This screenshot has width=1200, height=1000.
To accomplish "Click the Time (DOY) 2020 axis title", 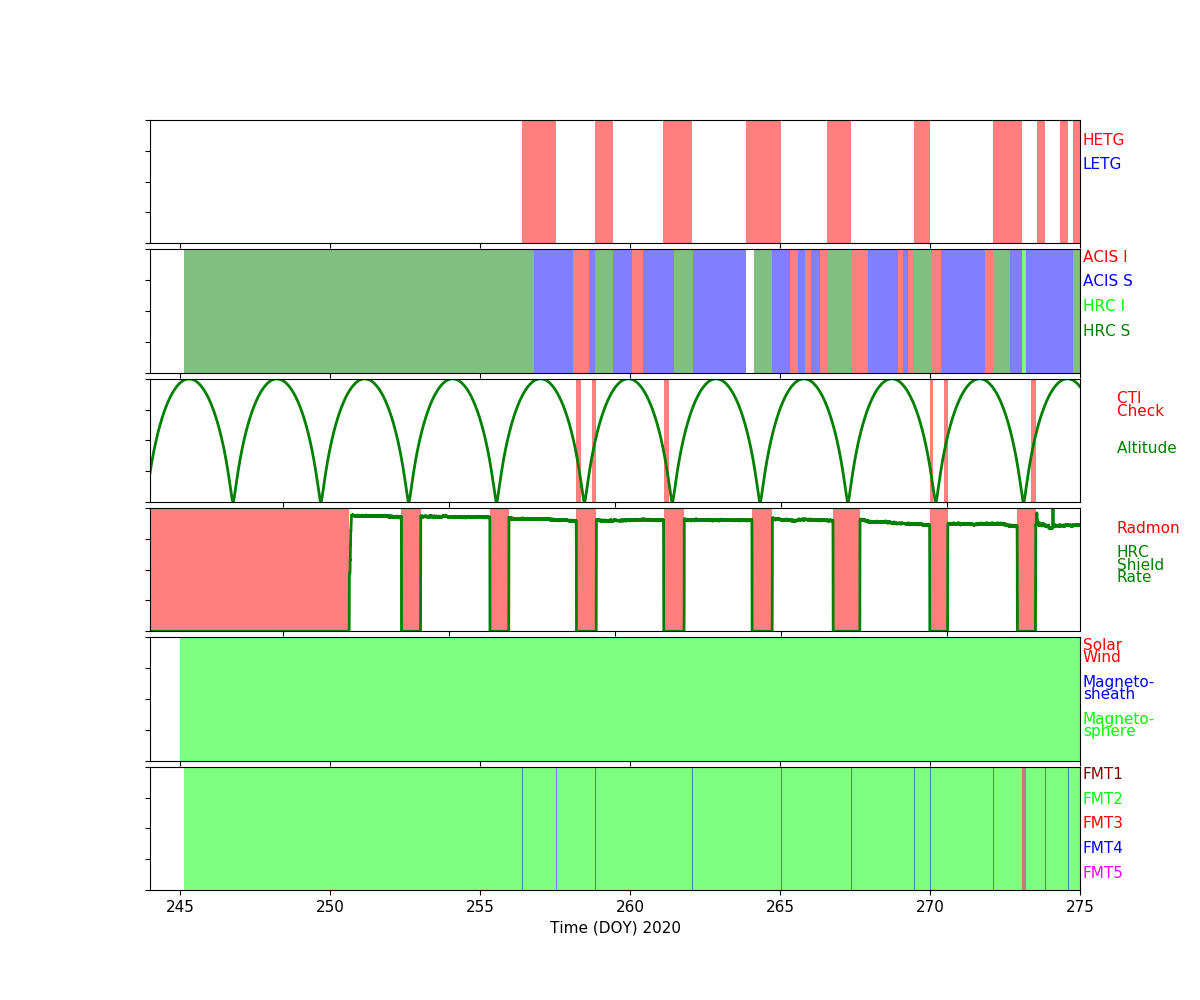I will point(615,928).
